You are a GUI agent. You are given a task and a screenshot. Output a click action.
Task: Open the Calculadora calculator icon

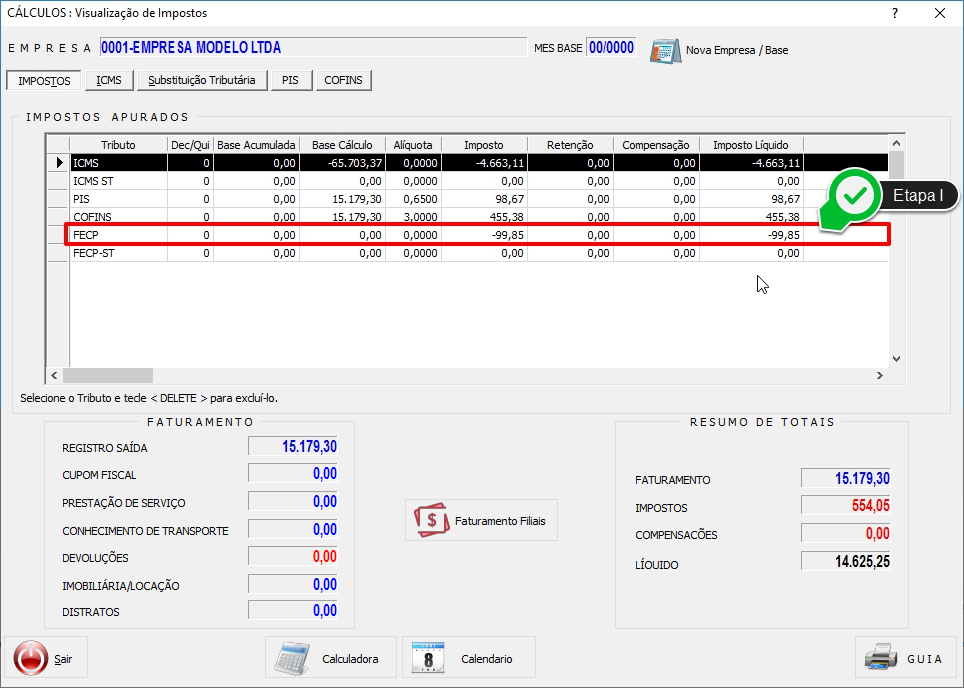294,658
